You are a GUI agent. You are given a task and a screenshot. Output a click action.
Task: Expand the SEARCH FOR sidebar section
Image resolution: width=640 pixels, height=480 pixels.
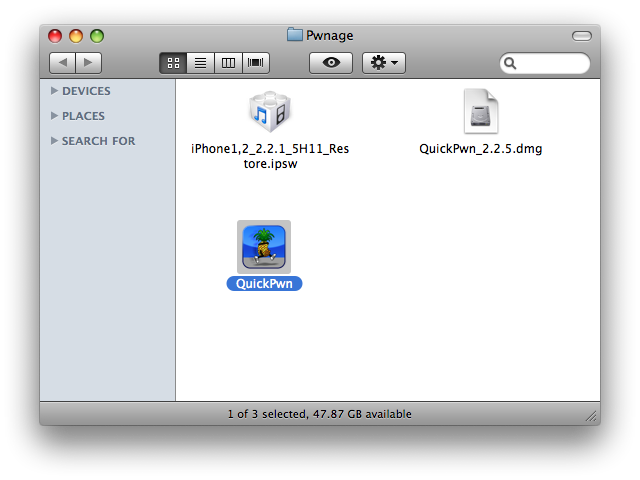(54, 141)
